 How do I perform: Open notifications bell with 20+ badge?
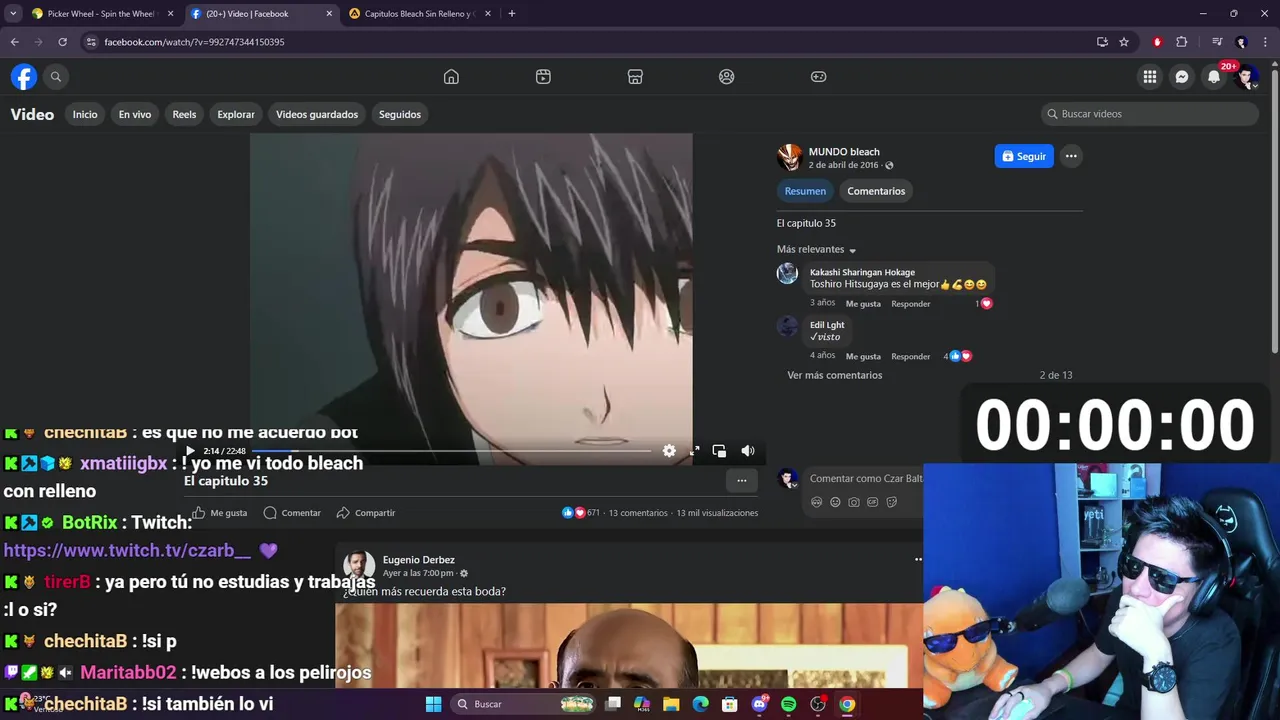point(1214,77)
